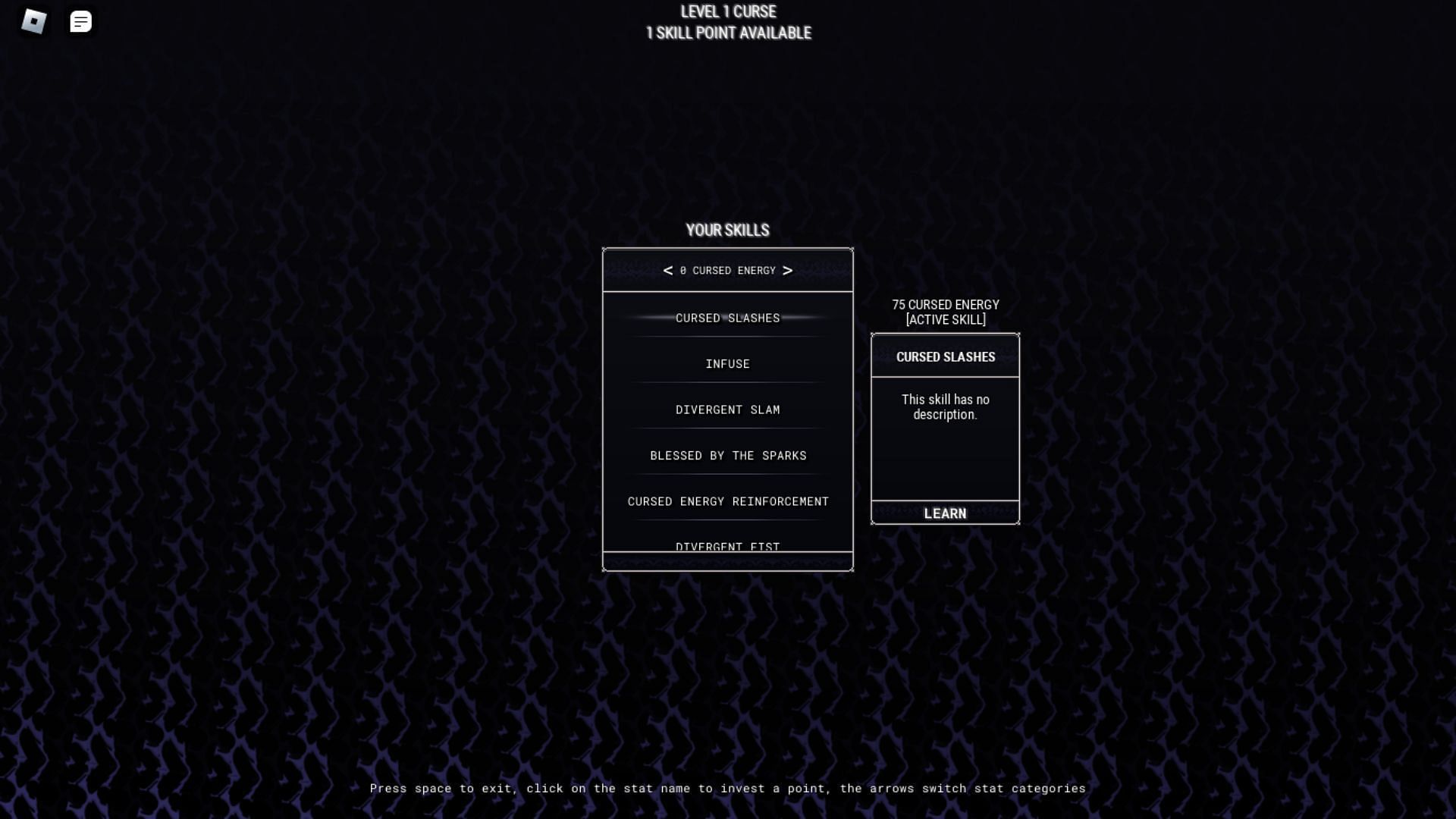The width and height of the screenshot is (1456, 819).
Task: Click Level 1 Curse title label
Action: 728,11
